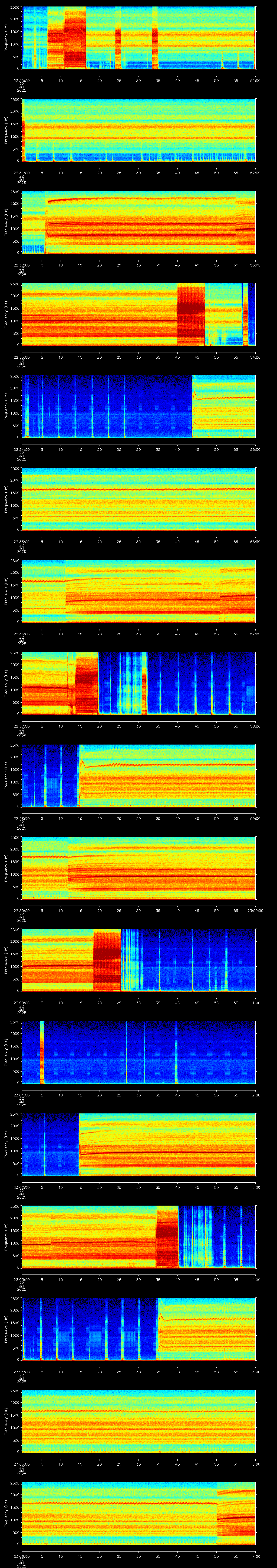Click the 53:00 end time label
Image resolution: width=277 pixels, height=1568 pixels.
255,265
